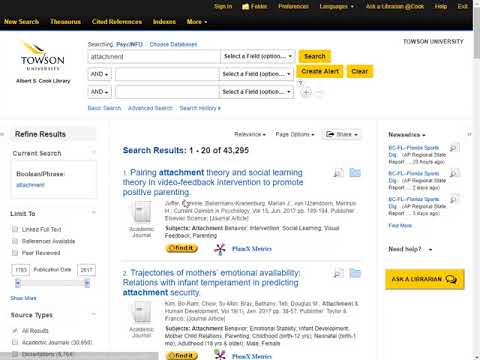
Task: Preview icon for result 1 Pairing attachment
Action: 338,173
